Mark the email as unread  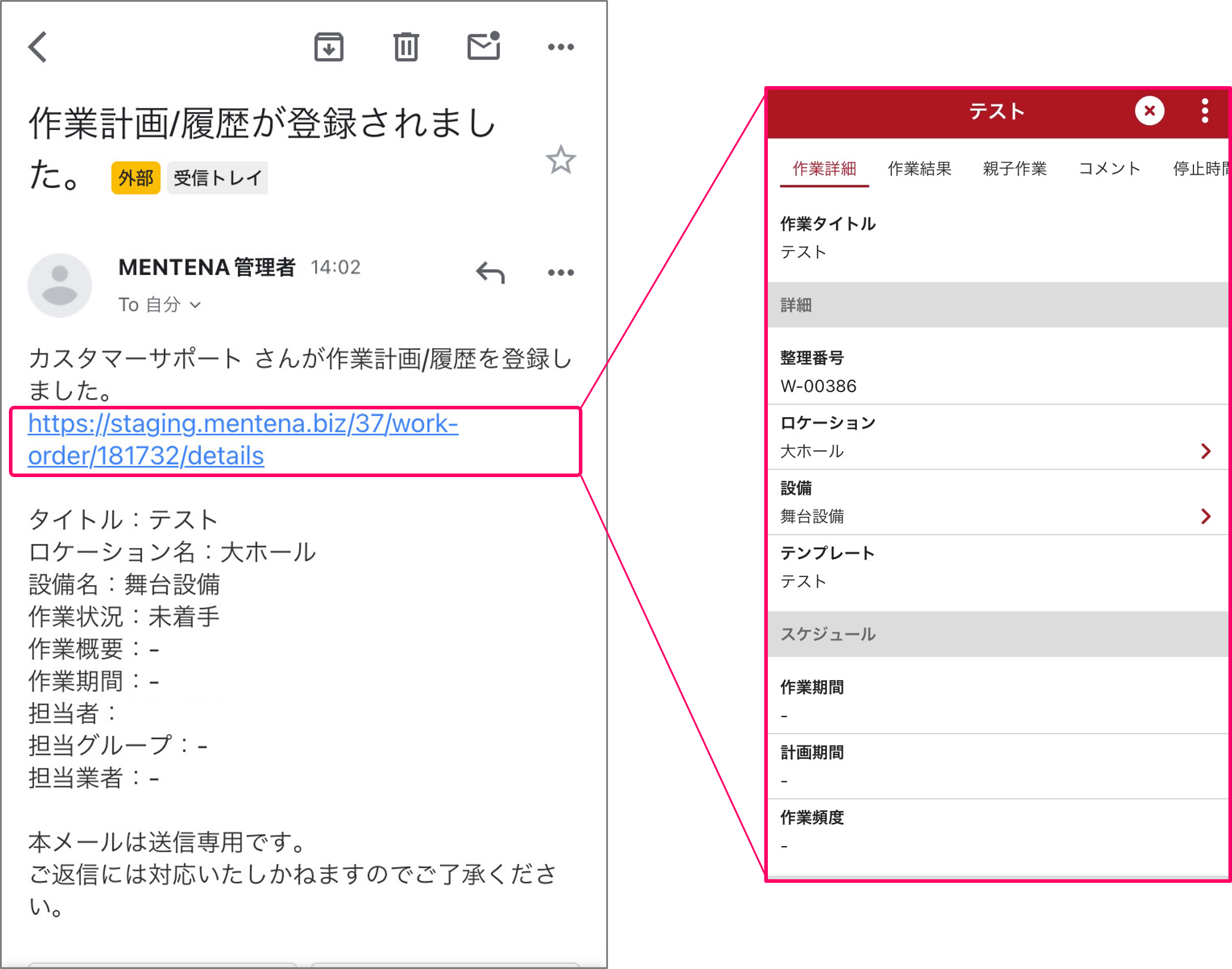pos(483,47)
